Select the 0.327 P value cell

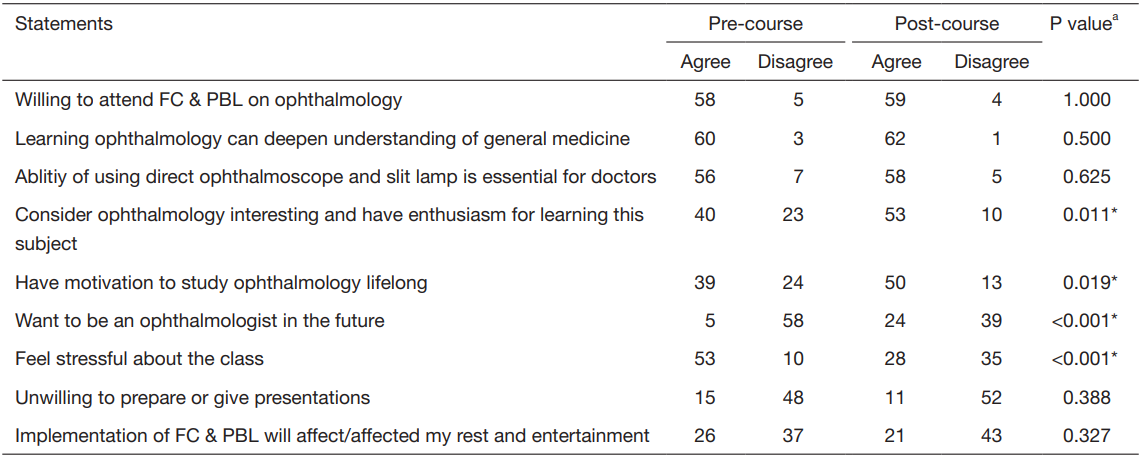tap(1087, 436)
